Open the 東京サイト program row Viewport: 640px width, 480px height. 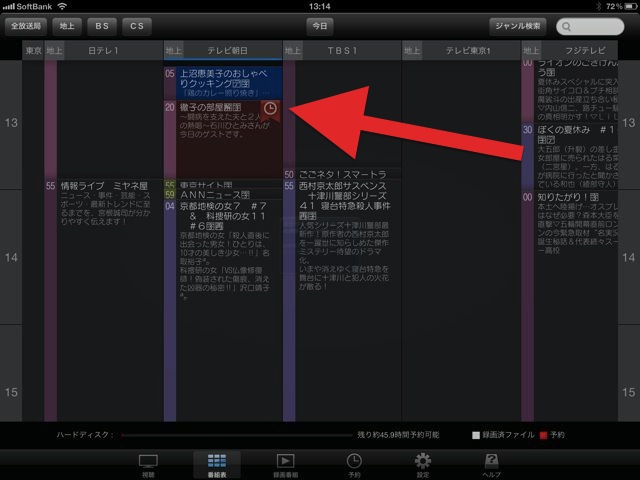[x=223, y=184]
